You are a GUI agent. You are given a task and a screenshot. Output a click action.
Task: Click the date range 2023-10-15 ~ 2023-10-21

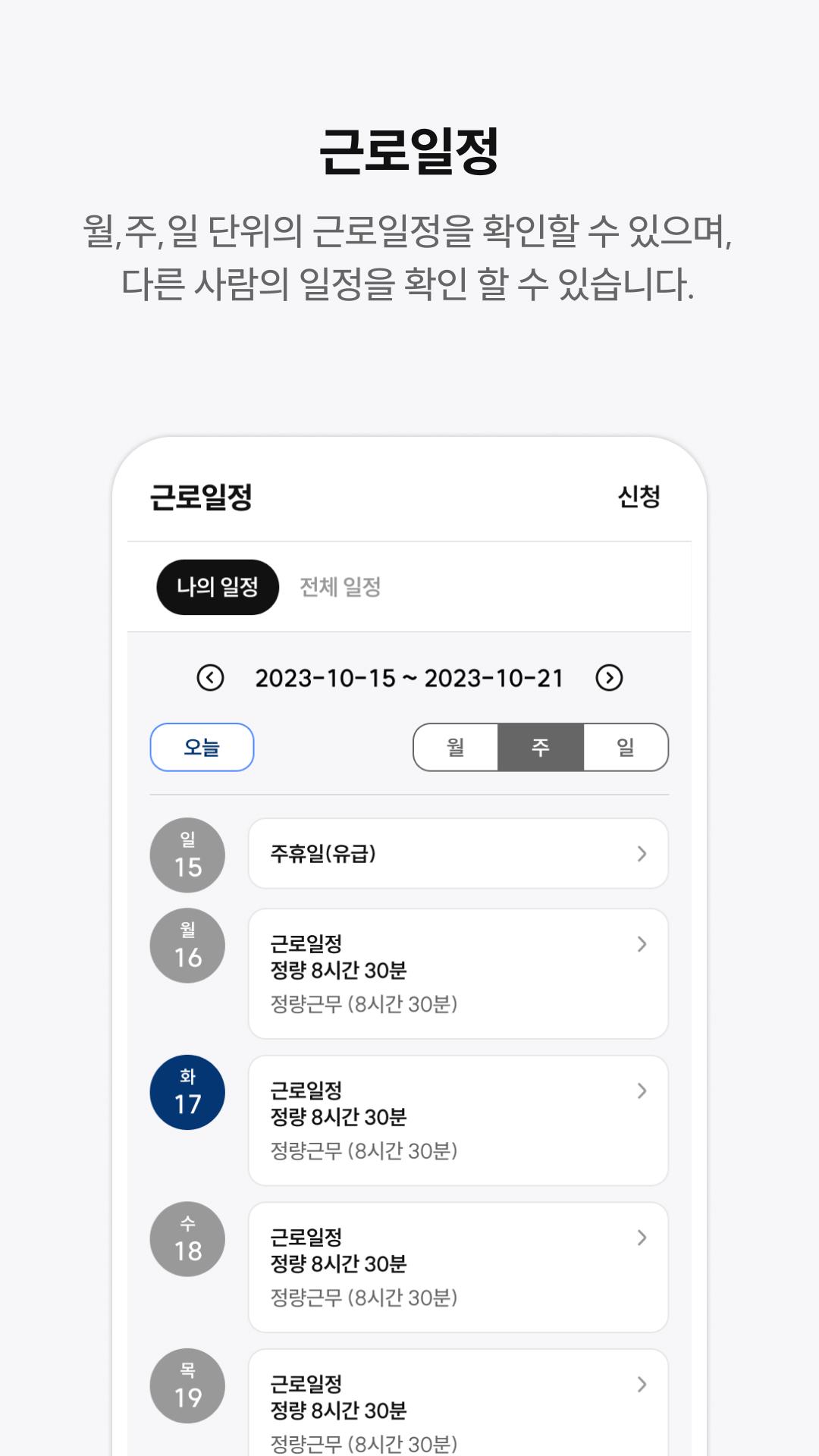pyautogui.click(x=409, y=678)
